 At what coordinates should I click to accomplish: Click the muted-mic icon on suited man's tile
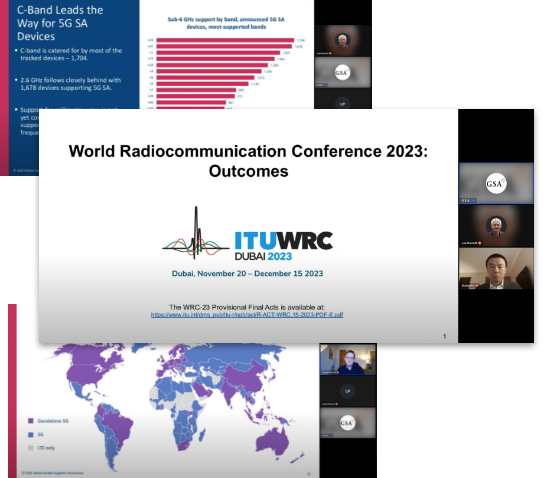point(477,286)
